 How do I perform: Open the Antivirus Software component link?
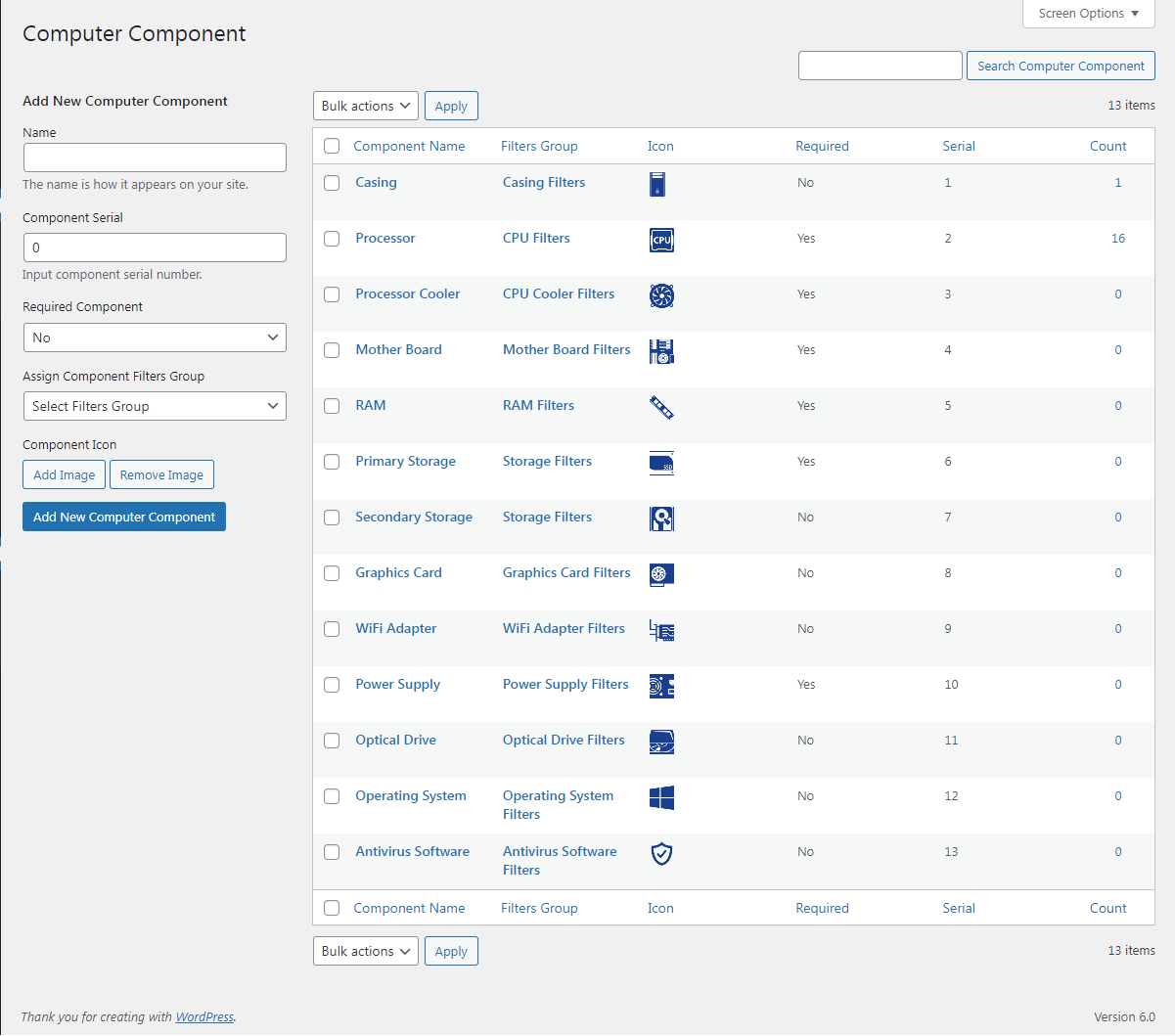point(413,851)
